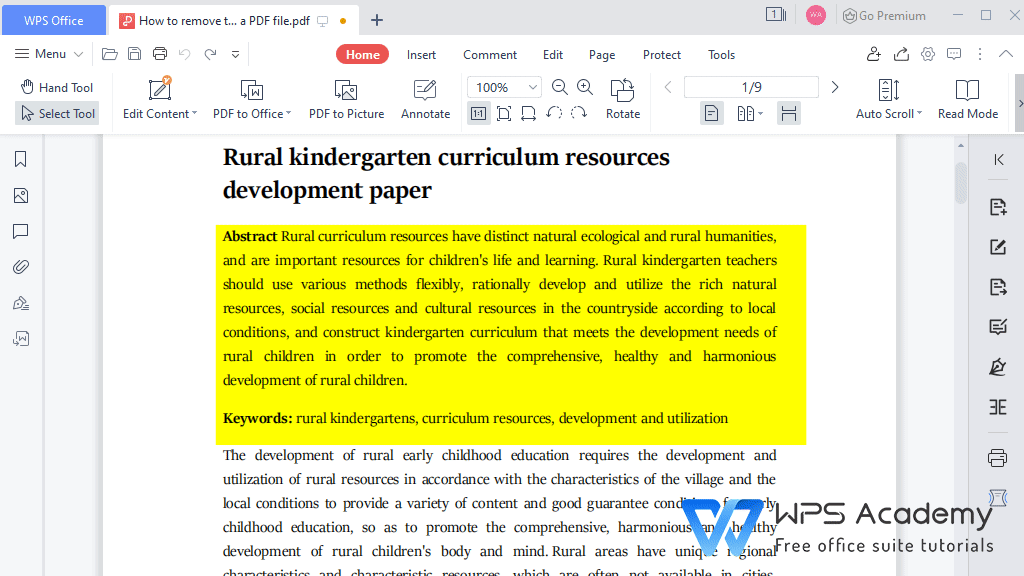Click the Go Premium button
Image resolution: width=1024 pixels, height=576 pixels.
point(884,15)
